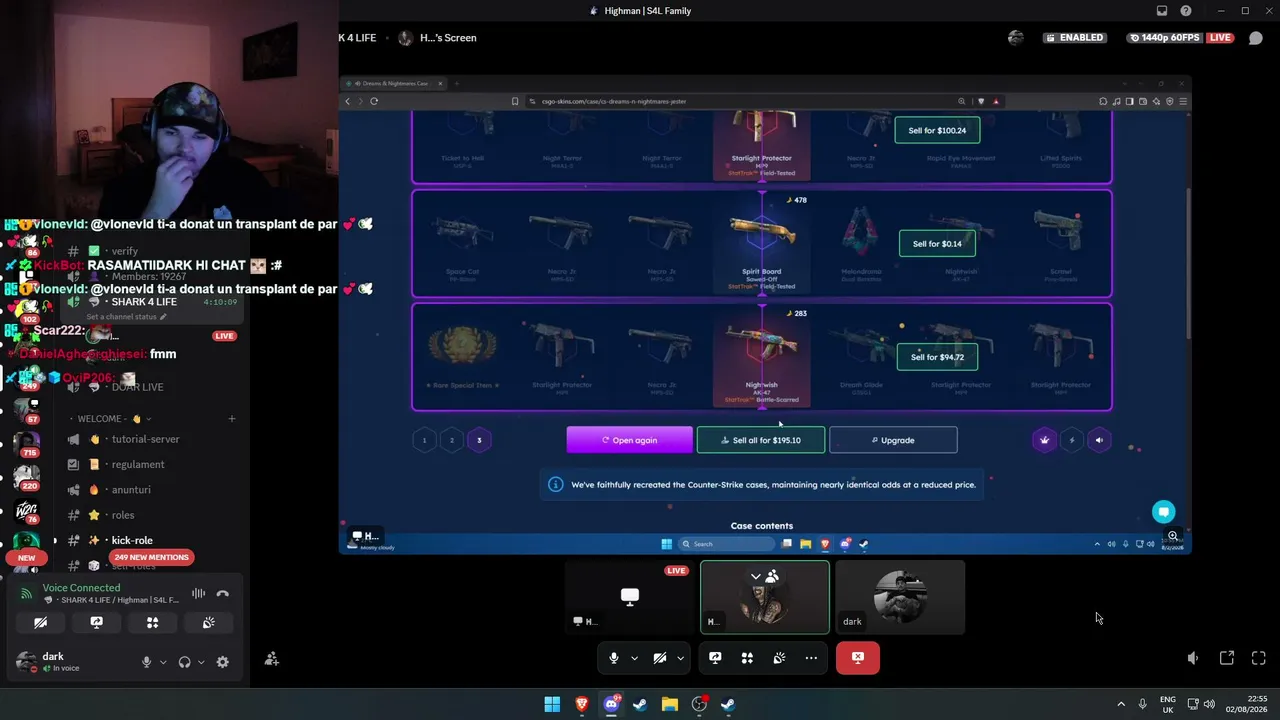Open soundboard from the Voice Connected panel
This screenshot has height=720, width=1280.
click(x=208, y=622)
